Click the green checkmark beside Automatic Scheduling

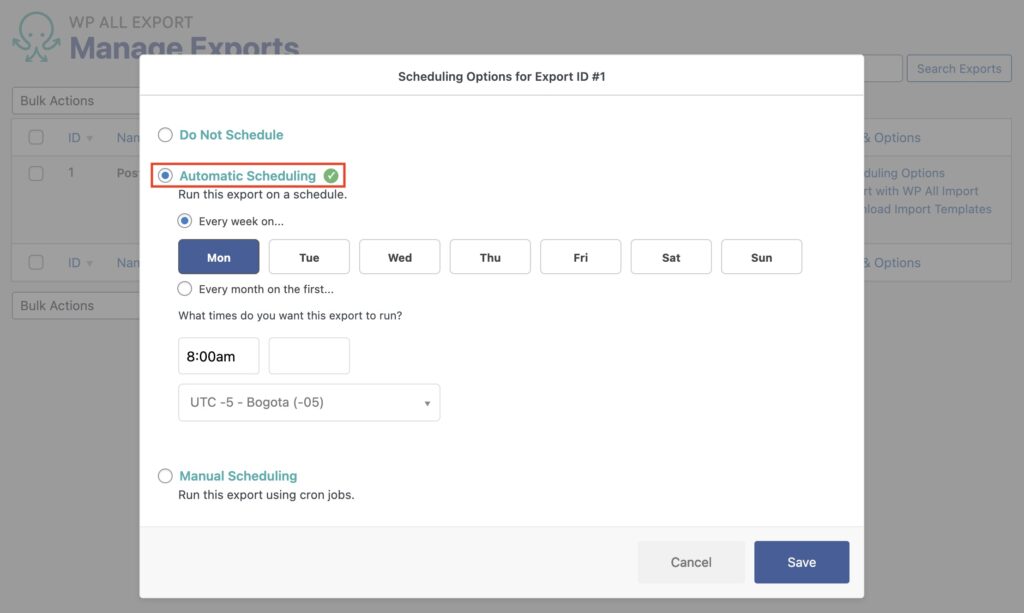coord(333,174)
